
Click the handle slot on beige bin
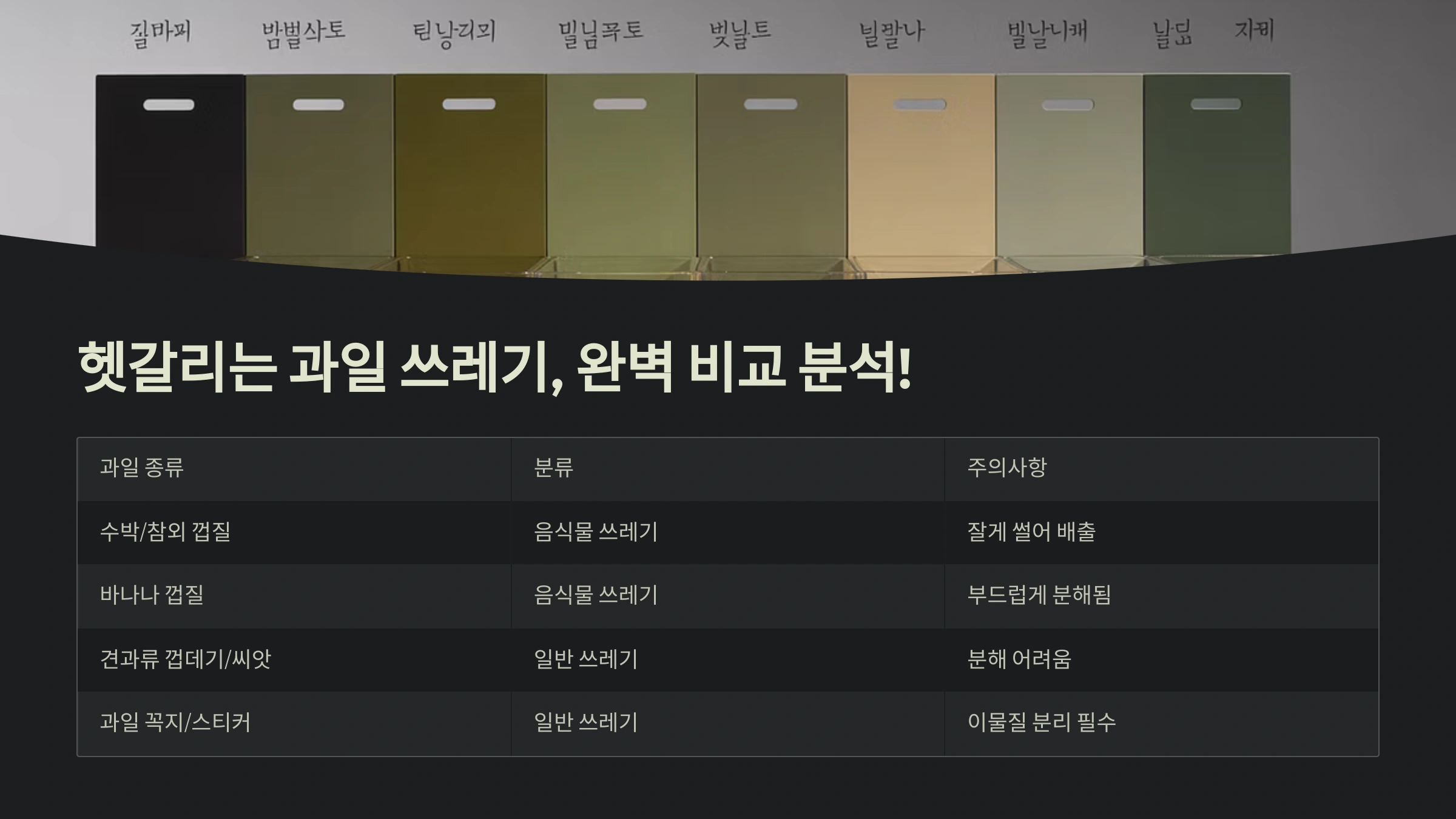click(x=920, y=105)
